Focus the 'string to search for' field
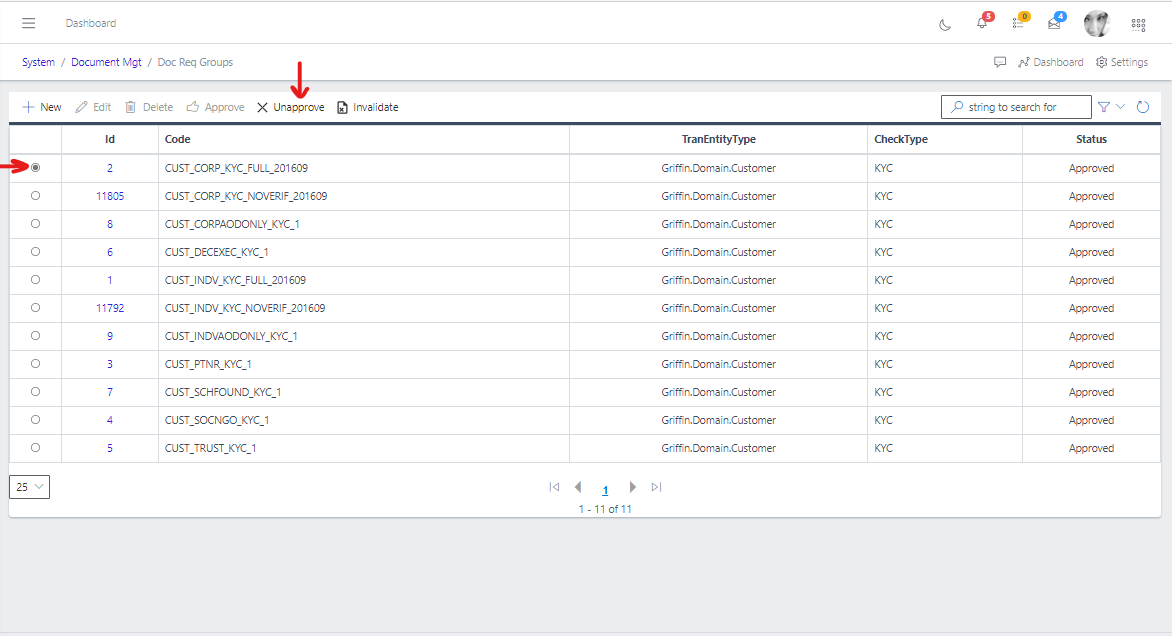Screen dimensions: 1172x636 click(x=1016, y=107)
